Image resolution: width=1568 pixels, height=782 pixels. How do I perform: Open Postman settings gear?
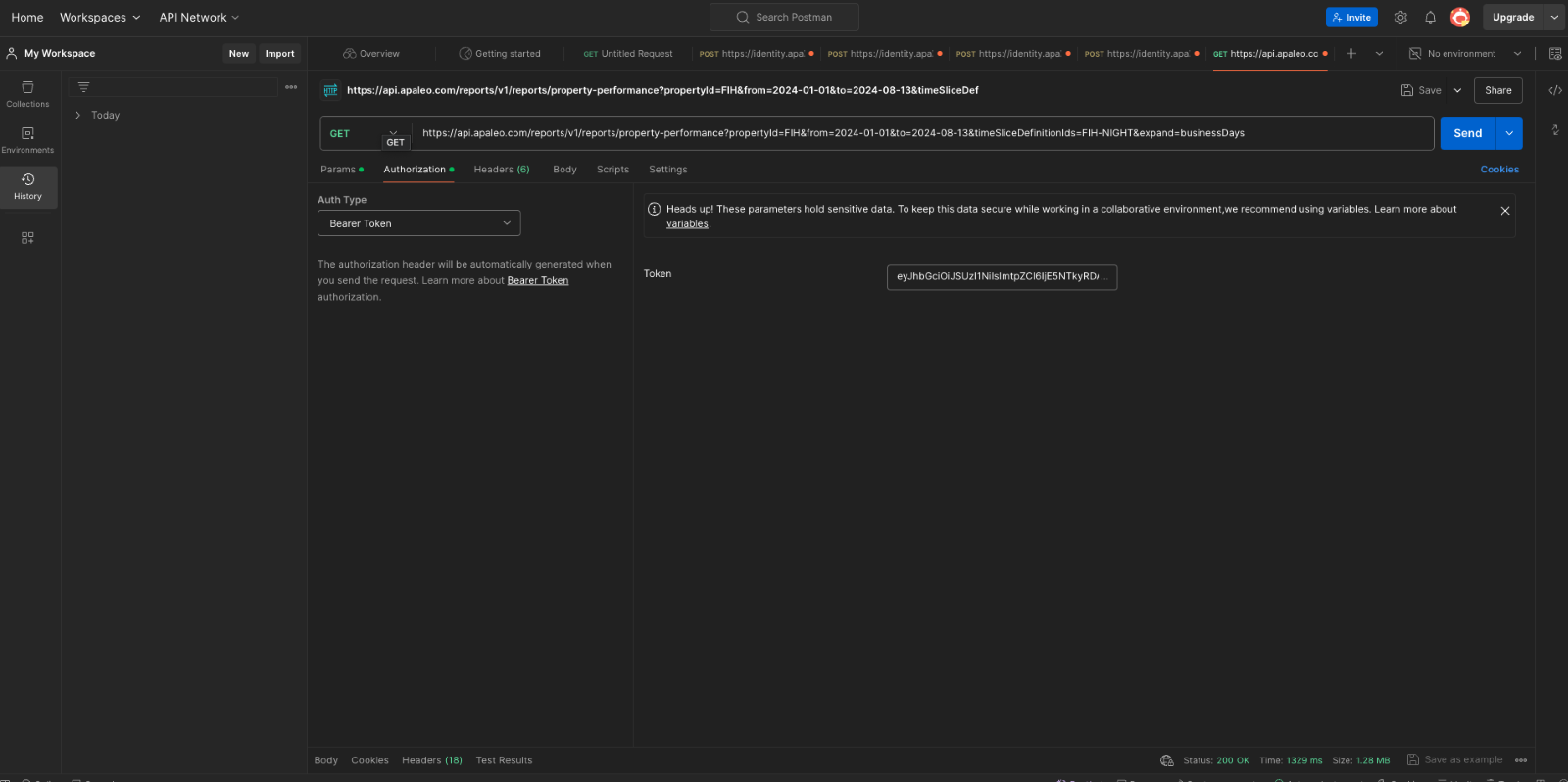click(x=1400, y=18)
